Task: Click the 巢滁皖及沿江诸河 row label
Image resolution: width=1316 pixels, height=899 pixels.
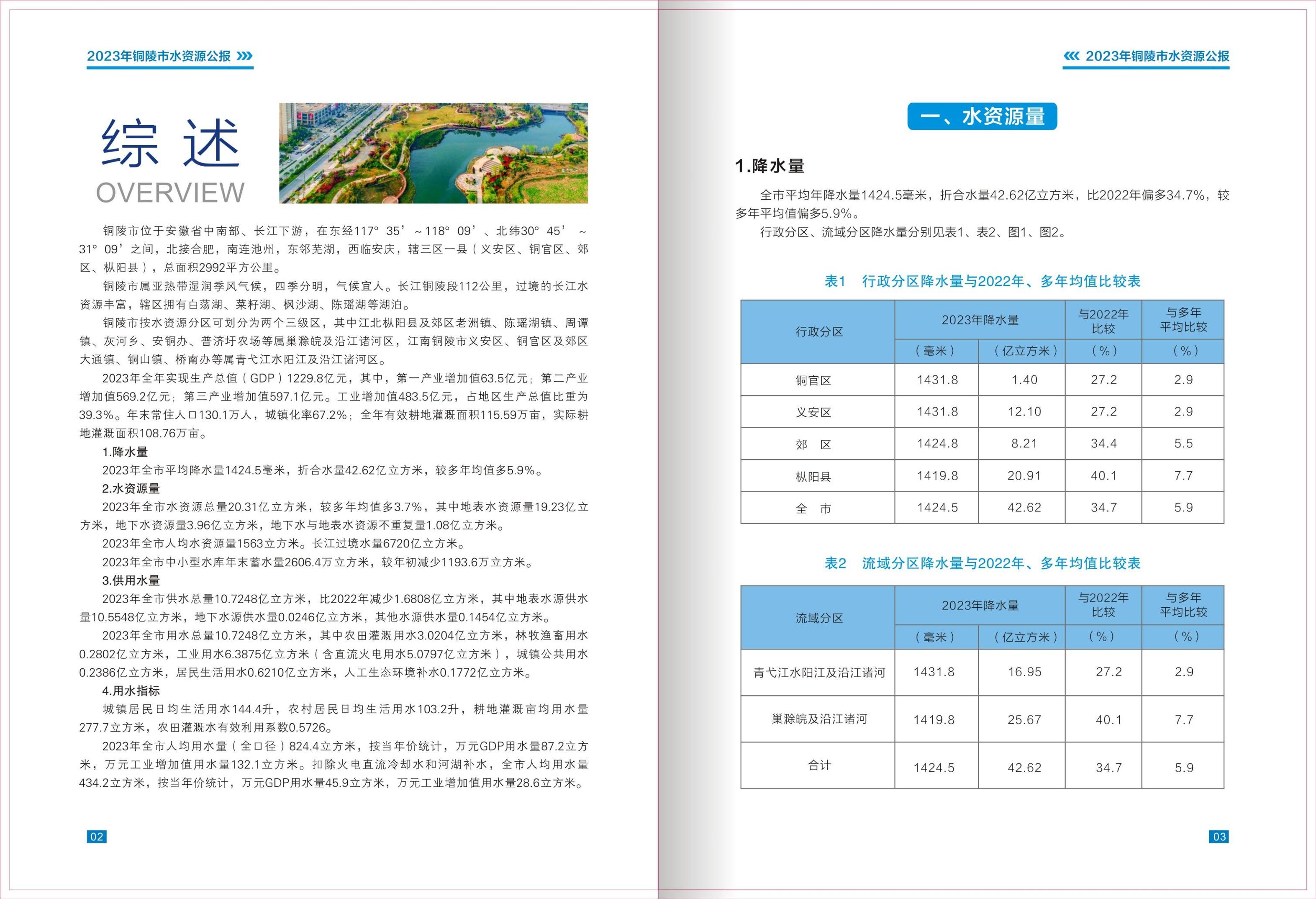Action: pos(819,719)
